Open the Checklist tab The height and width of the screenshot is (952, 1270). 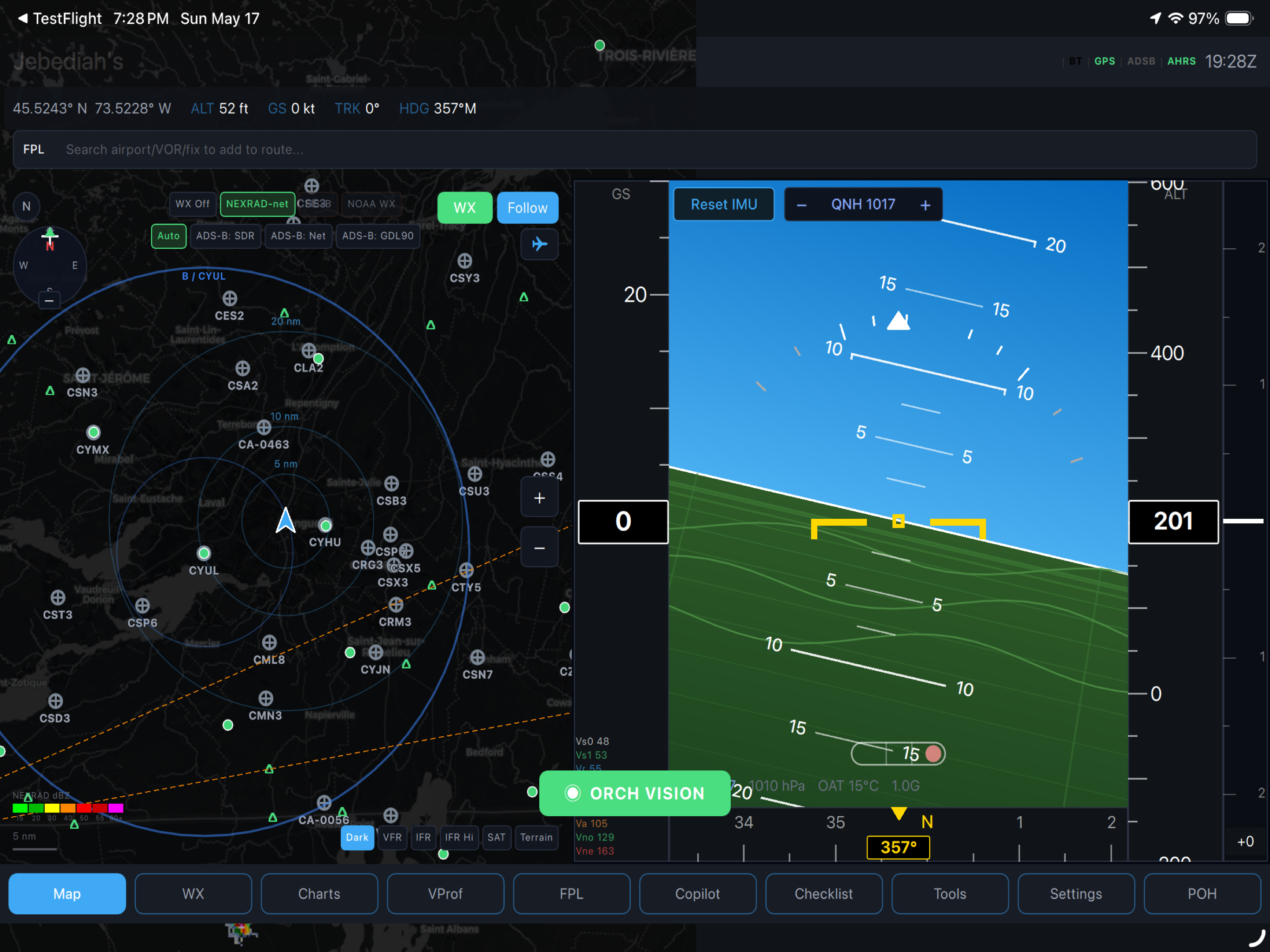823,893
